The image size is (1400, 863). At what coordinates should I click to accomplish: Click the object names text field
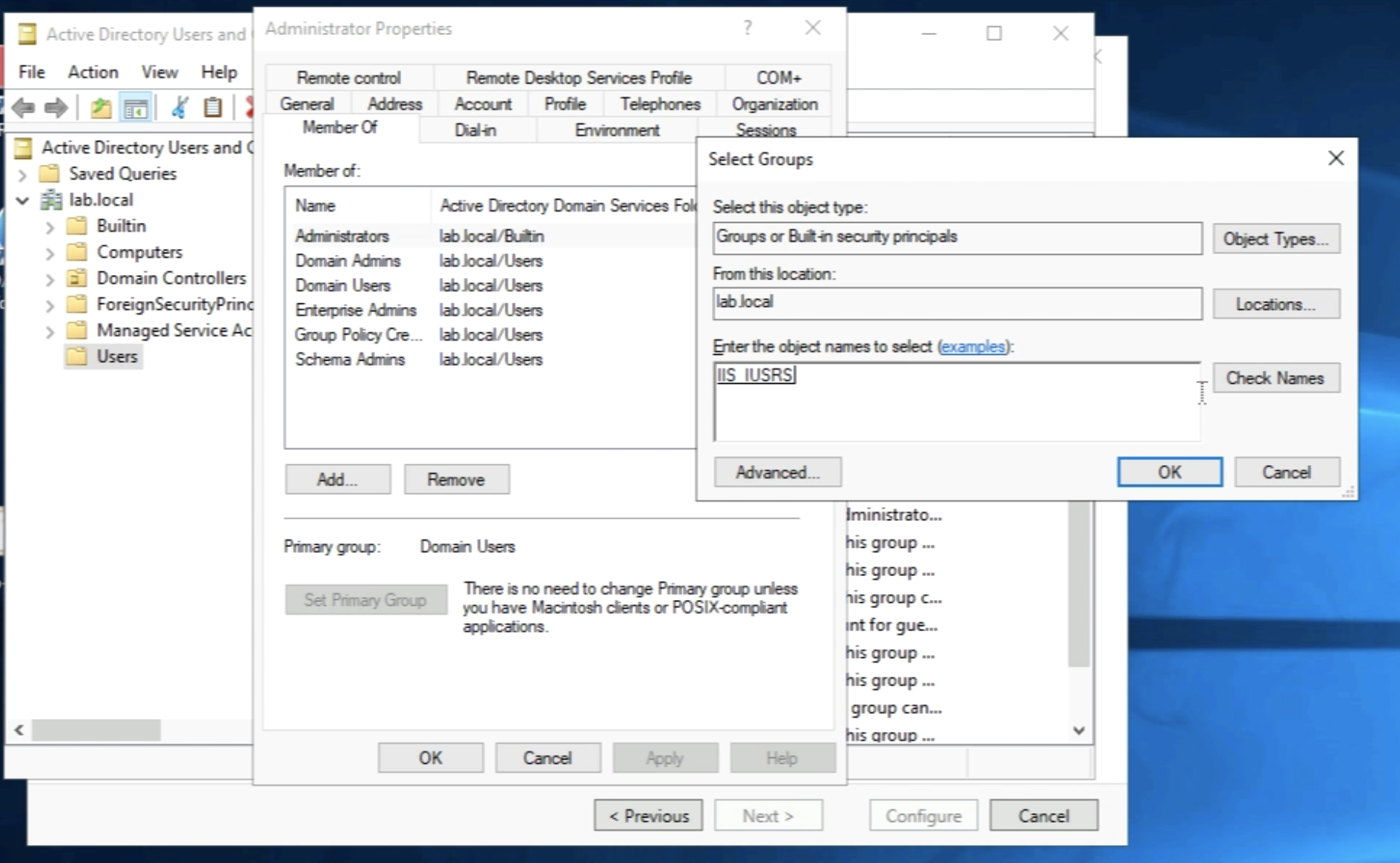pos(956,402)
